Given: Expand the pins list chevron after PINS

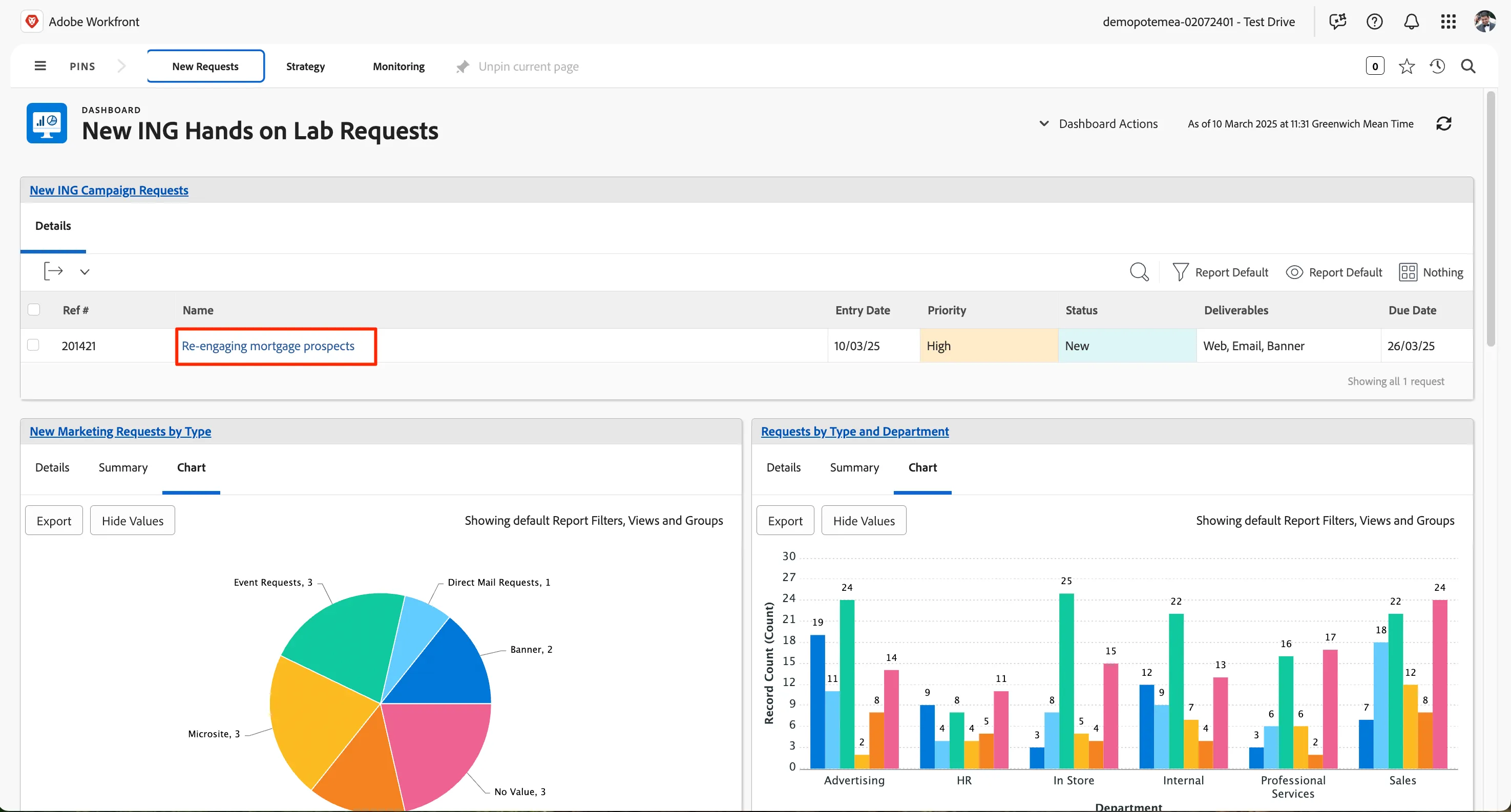Looking at the screenshot, I should 122,66.
